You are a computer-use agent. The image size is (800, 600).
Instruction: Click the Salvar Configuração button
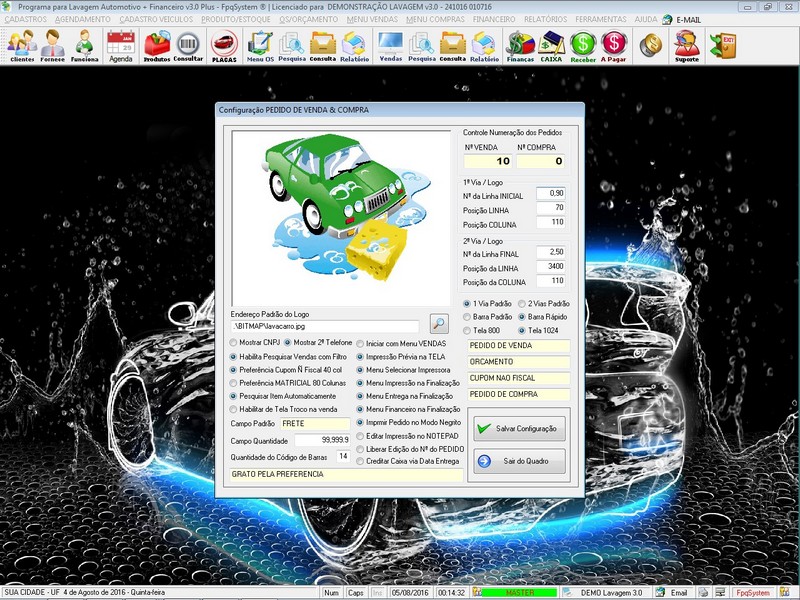coord(517,428)
